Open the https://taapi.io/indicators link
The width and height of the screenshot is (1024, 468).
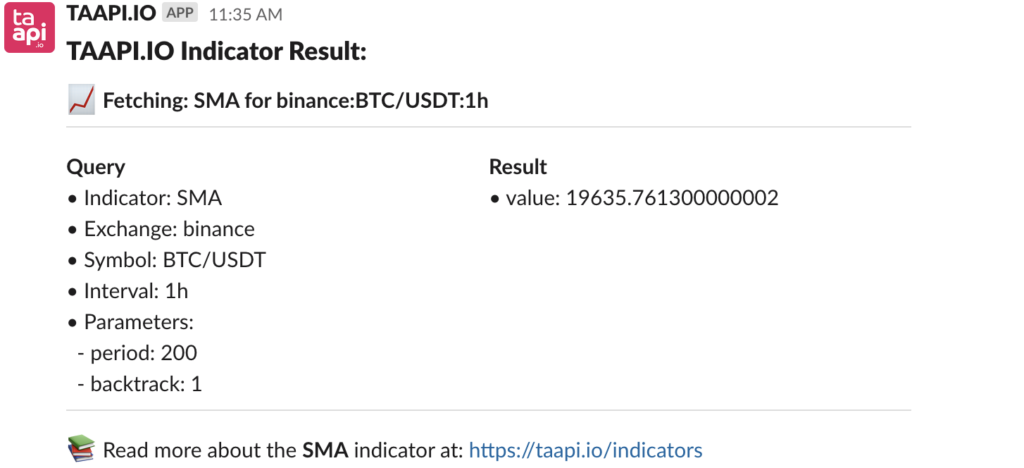(x=586, y=450)
